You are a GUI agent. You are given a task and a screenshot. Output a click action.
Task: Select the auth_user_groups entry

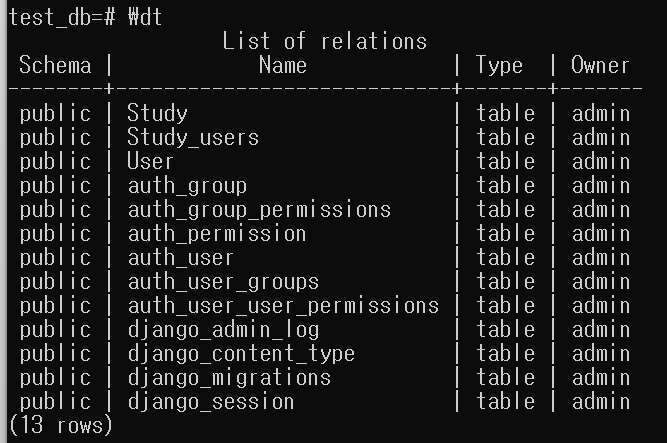223,282
